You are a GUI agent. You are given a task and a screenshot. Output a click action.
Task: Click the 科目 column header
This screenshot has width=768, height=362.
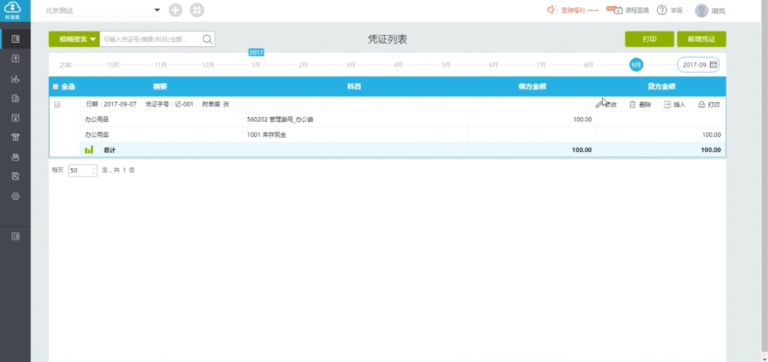[x=354, y=87]
